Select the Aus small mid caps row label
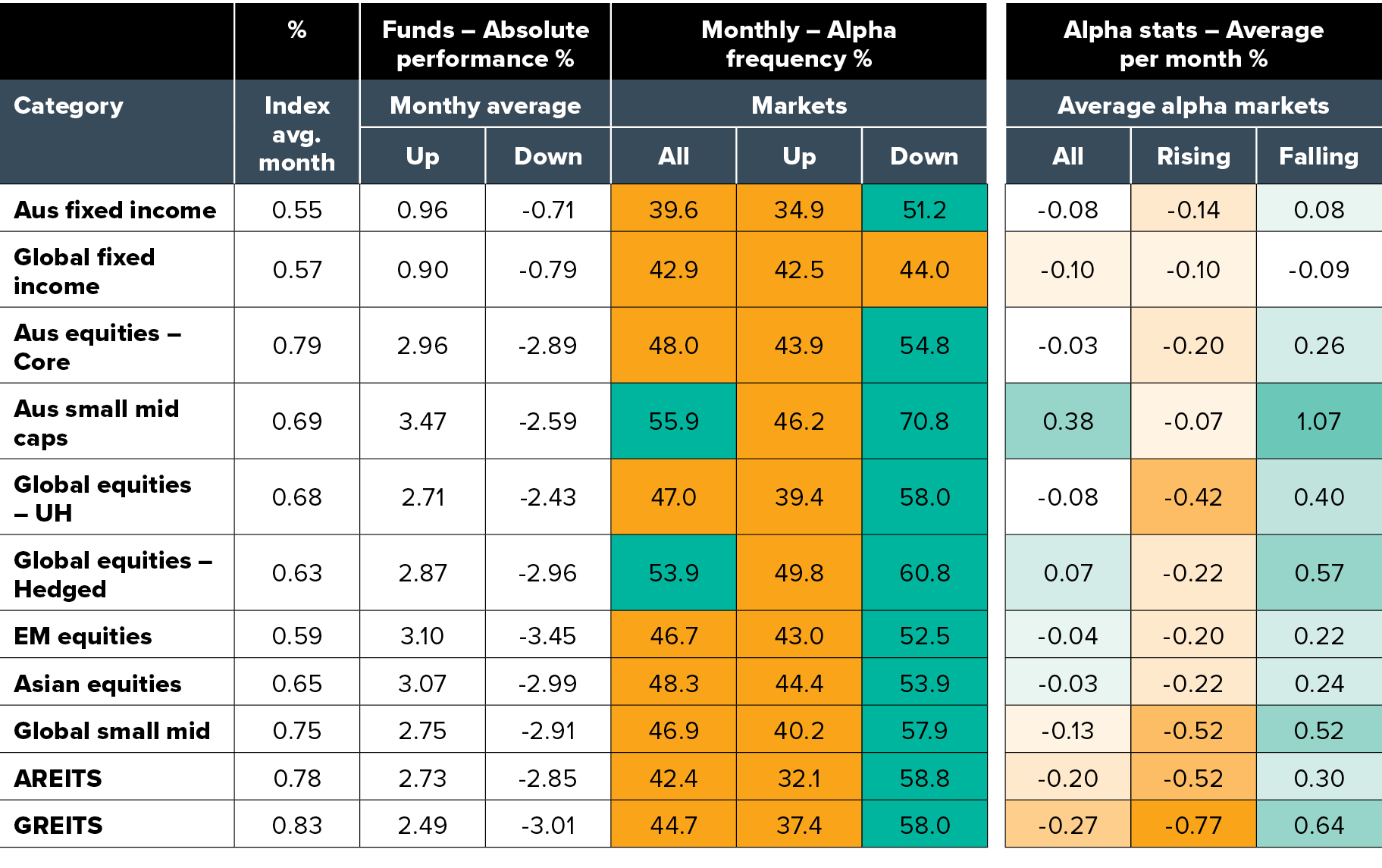Screen dimensions: 1382x868 pyautogui.click(x=96, y=422)
